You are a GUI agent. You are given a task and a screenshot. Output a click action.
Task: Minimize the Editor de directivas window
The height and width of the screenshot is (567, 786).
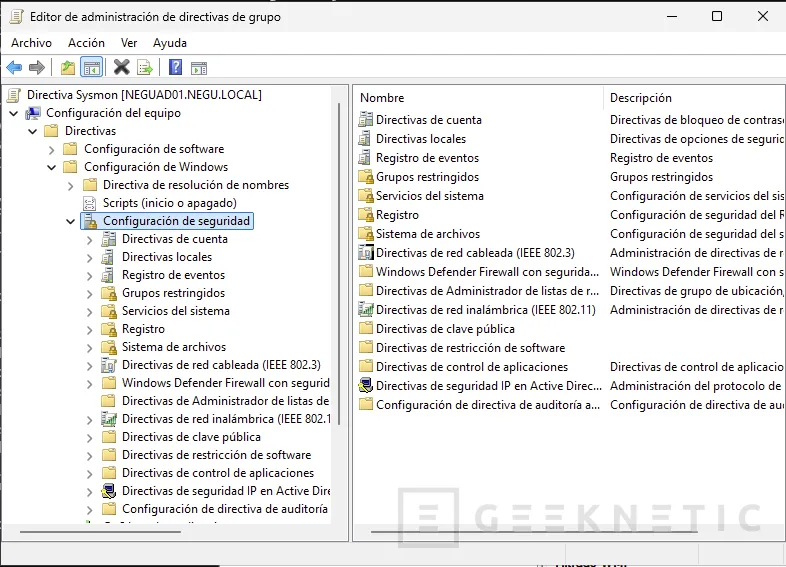pyautogui.click(x=672, y=16)
